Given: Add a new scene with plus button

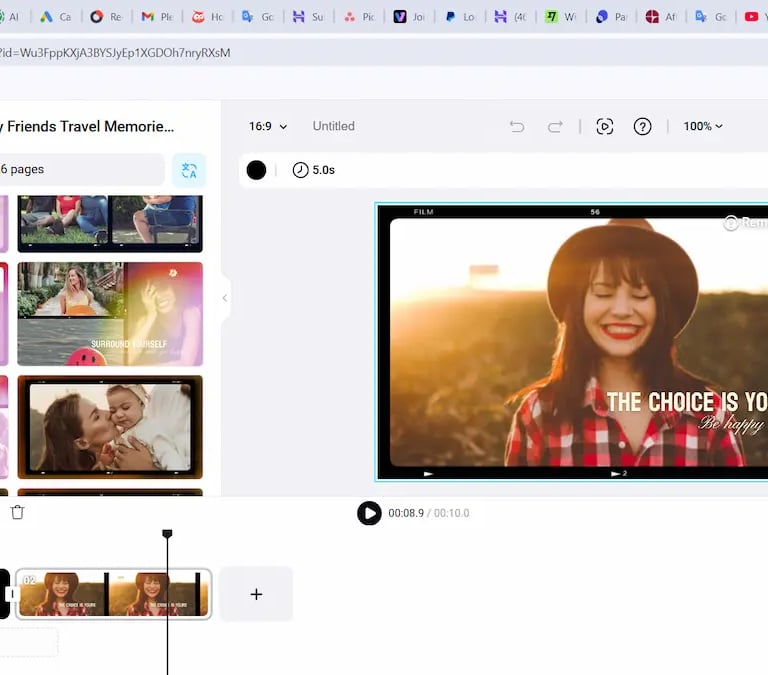Looking at the screenshot, I should coord(256,594).
